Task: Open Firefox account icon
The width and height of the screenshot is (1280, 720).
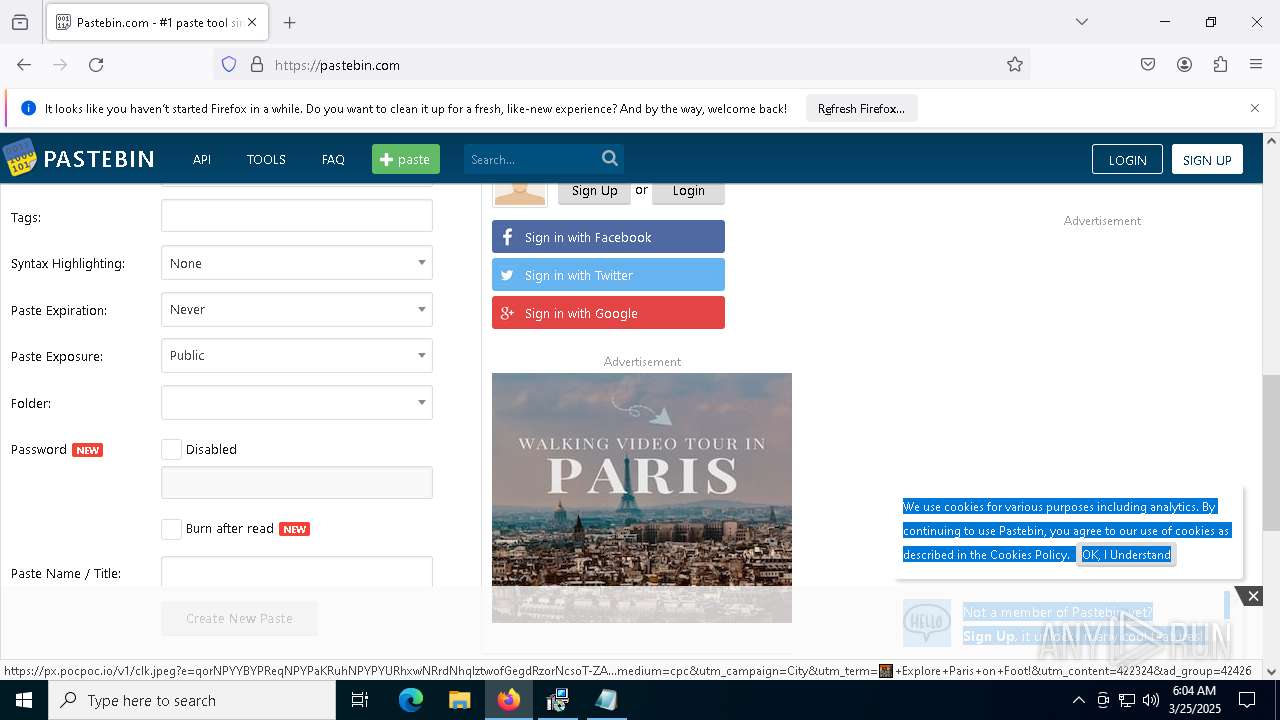Action: 1184,64
